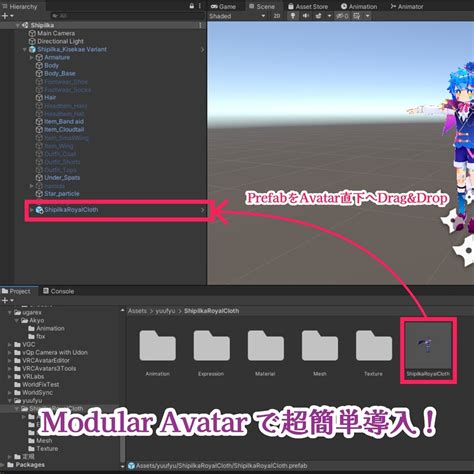The height and width of the screenshot is (474, 474).
Task: Focus the Hierarchy search field
Action: [x=127, y=16]
